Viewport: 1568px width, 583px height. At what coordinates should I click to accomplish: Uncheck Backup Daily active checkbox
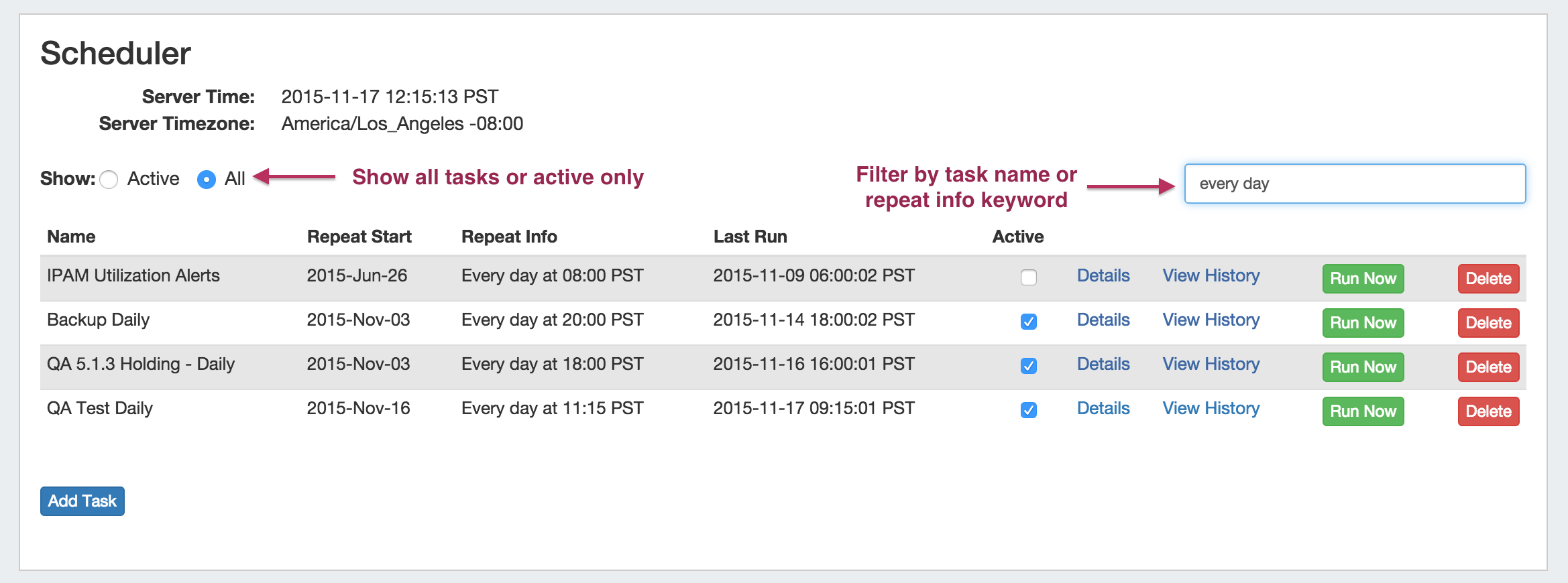(1028, 322)
